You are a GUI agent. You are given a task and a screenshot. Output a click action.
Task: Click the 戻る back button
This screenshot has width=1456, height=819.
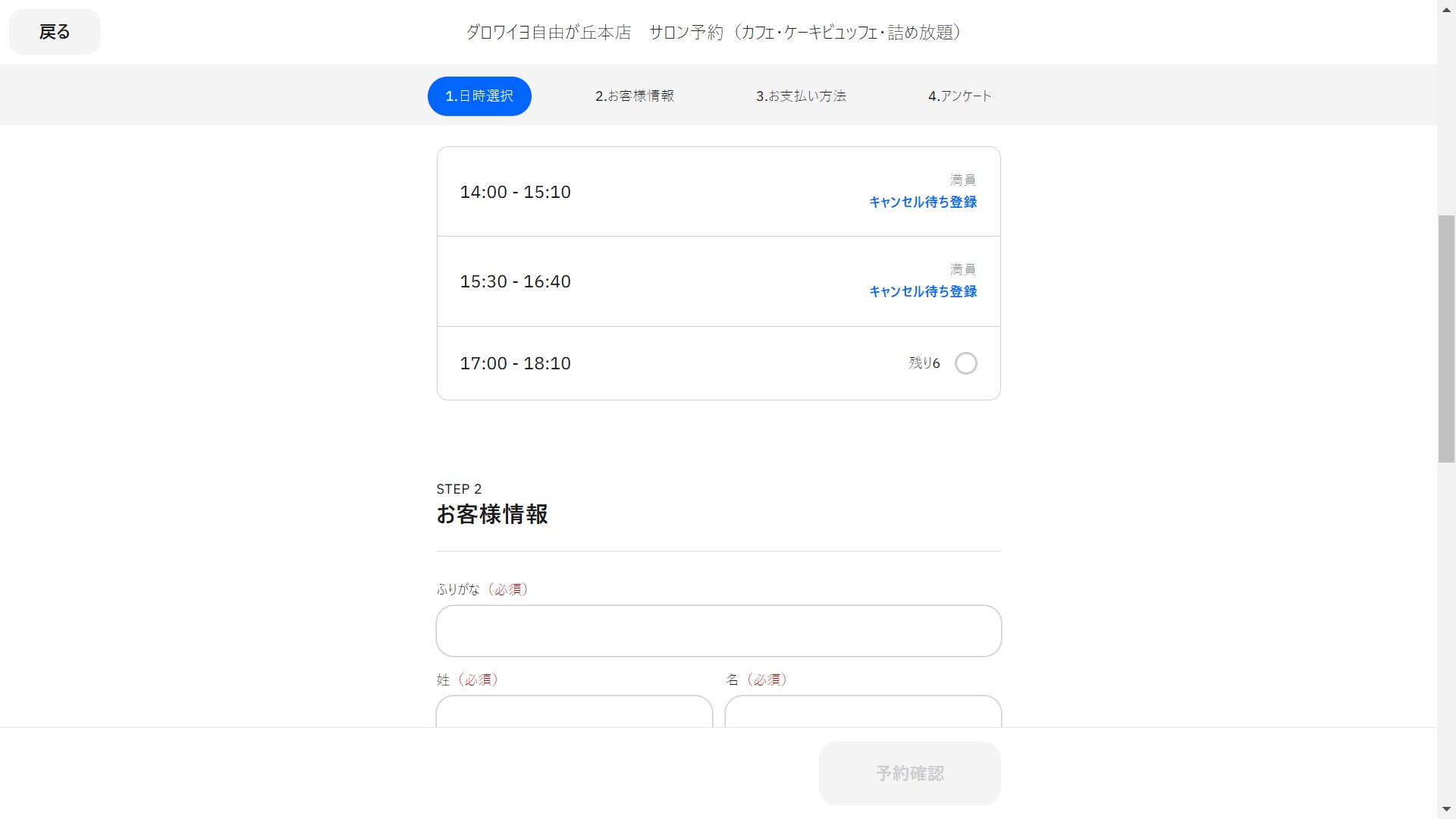[55, 32]
